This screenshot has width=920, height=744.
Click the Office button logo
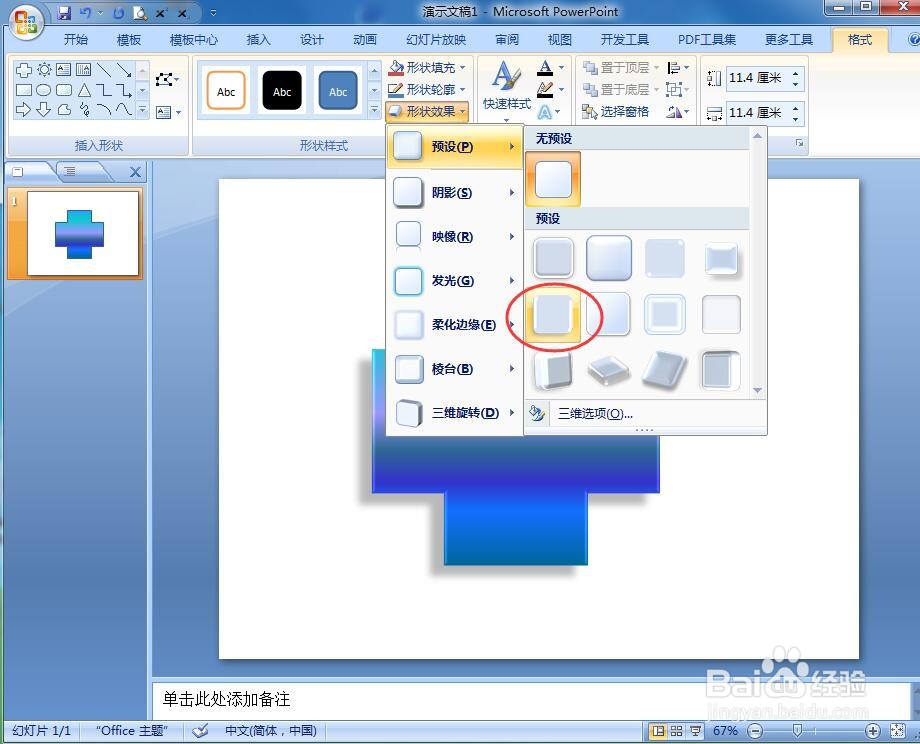click(26, 22)
